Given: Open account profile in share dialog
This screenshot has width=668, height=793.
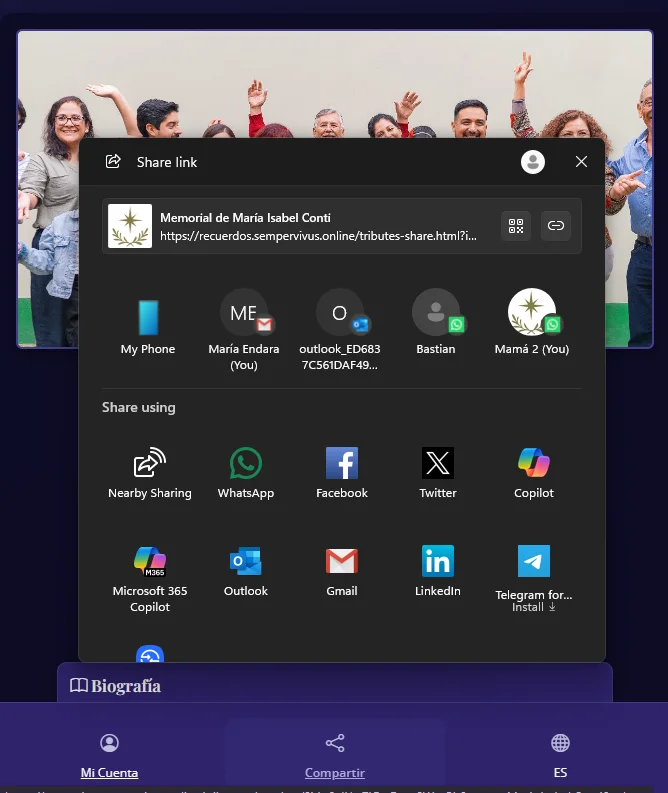Looking at the screenshot, I should [533, 162].
